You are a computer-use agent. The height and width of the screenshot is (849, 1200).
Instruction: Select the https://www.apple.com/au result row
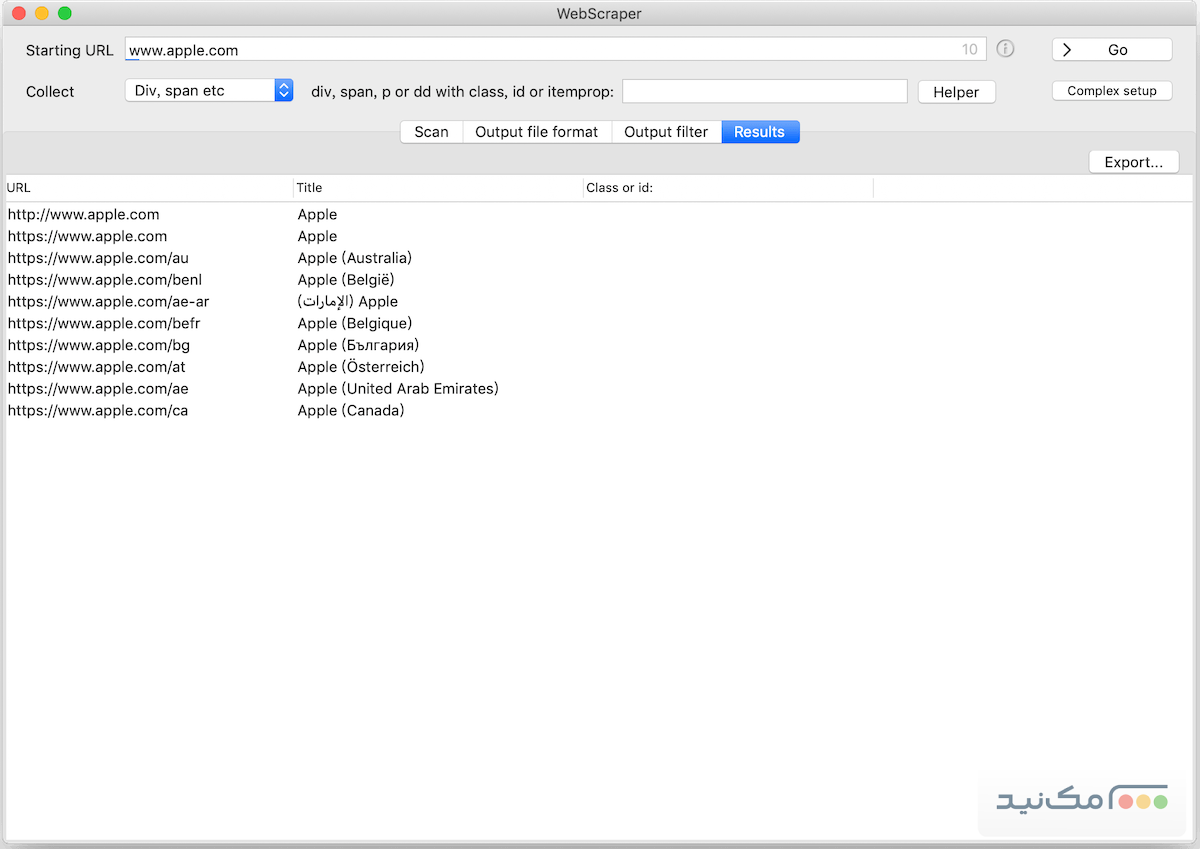click(98, 258)
